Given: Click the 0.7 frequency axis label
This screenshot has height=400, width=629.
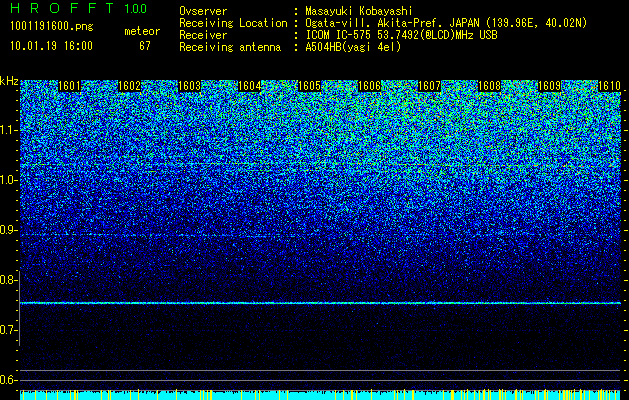Looking at the screenshot, I should pyautogui.click(x=8, y=330).
